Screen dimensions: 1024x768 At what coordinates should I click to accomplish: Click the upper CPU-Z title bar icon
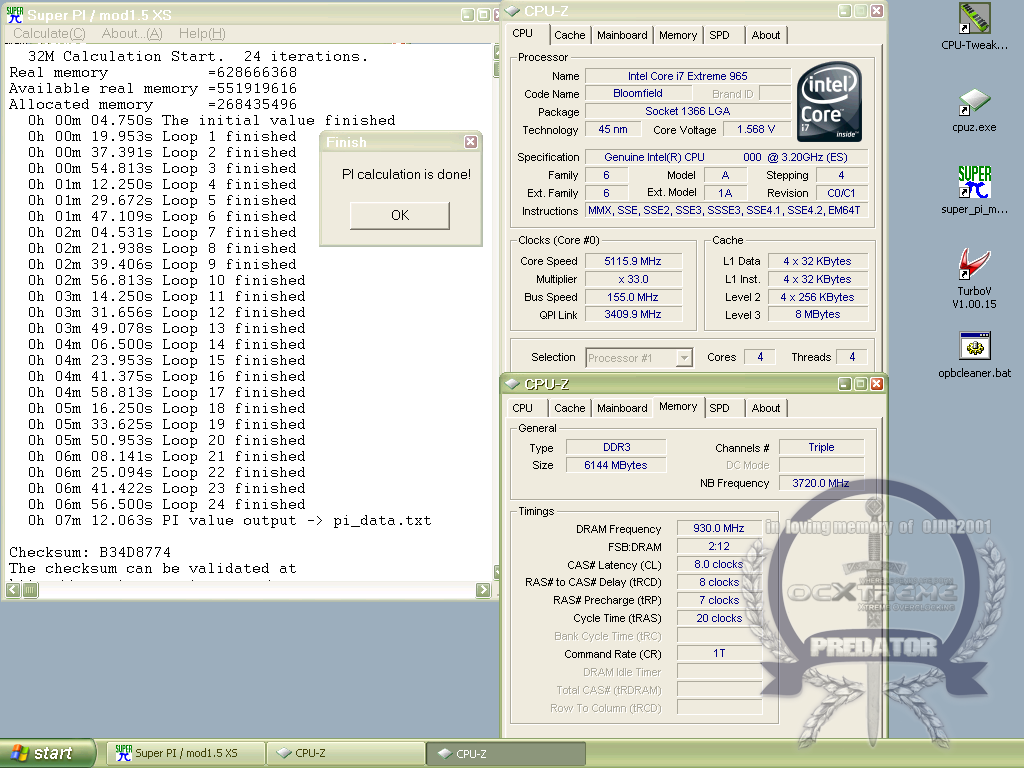pyautogui.click(x=513, y=11)
